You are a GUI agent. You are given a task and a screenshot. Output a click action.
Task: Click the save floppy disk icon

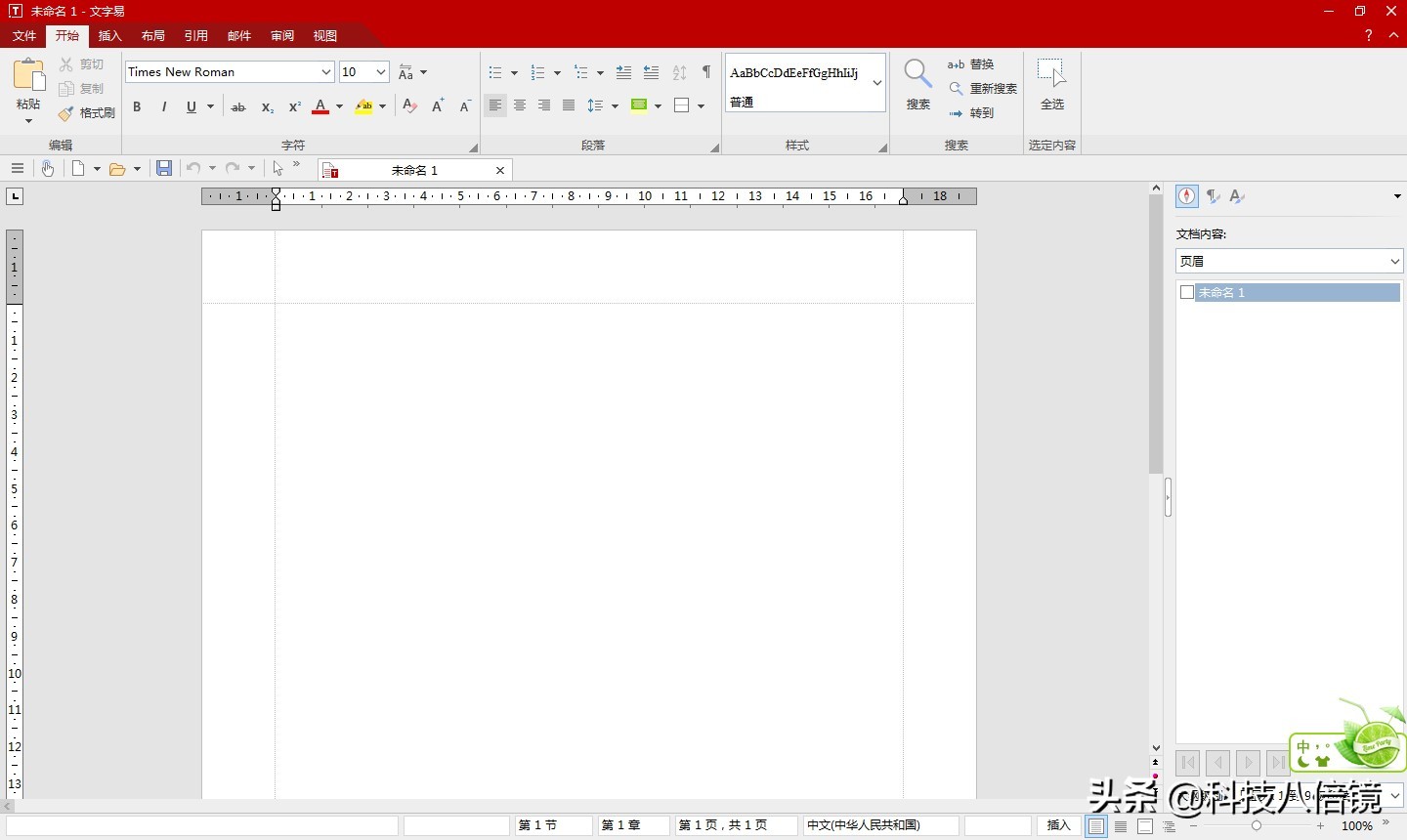[164, 169]
